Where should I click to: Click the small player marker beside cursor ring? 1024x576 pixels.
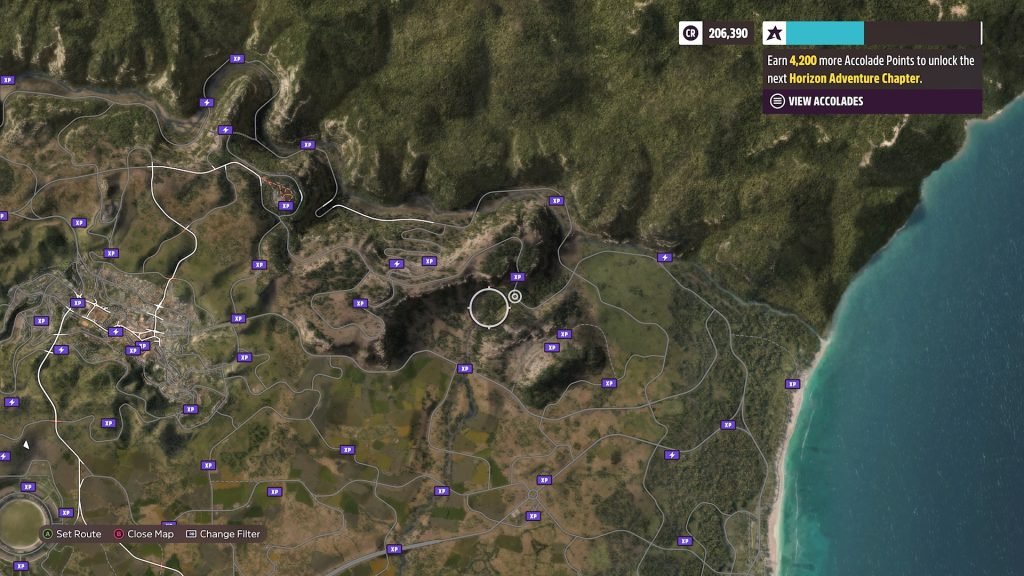515,296
